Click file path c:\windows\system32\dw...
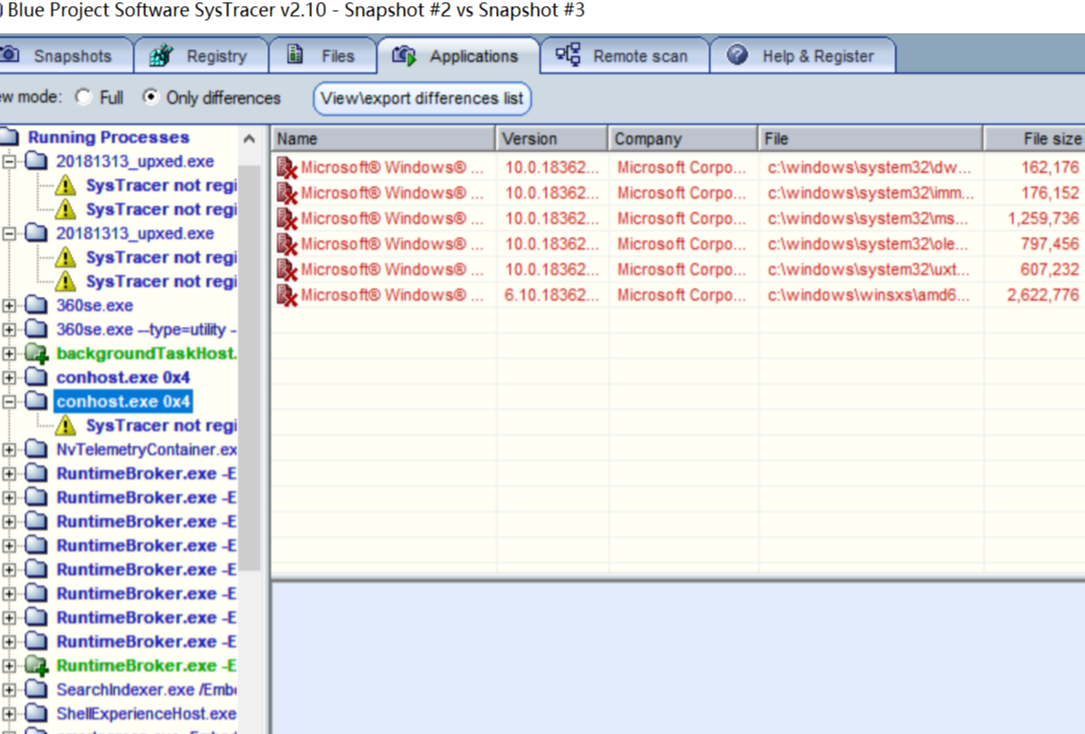The image size is (1085, 734). tap(869, 167)
